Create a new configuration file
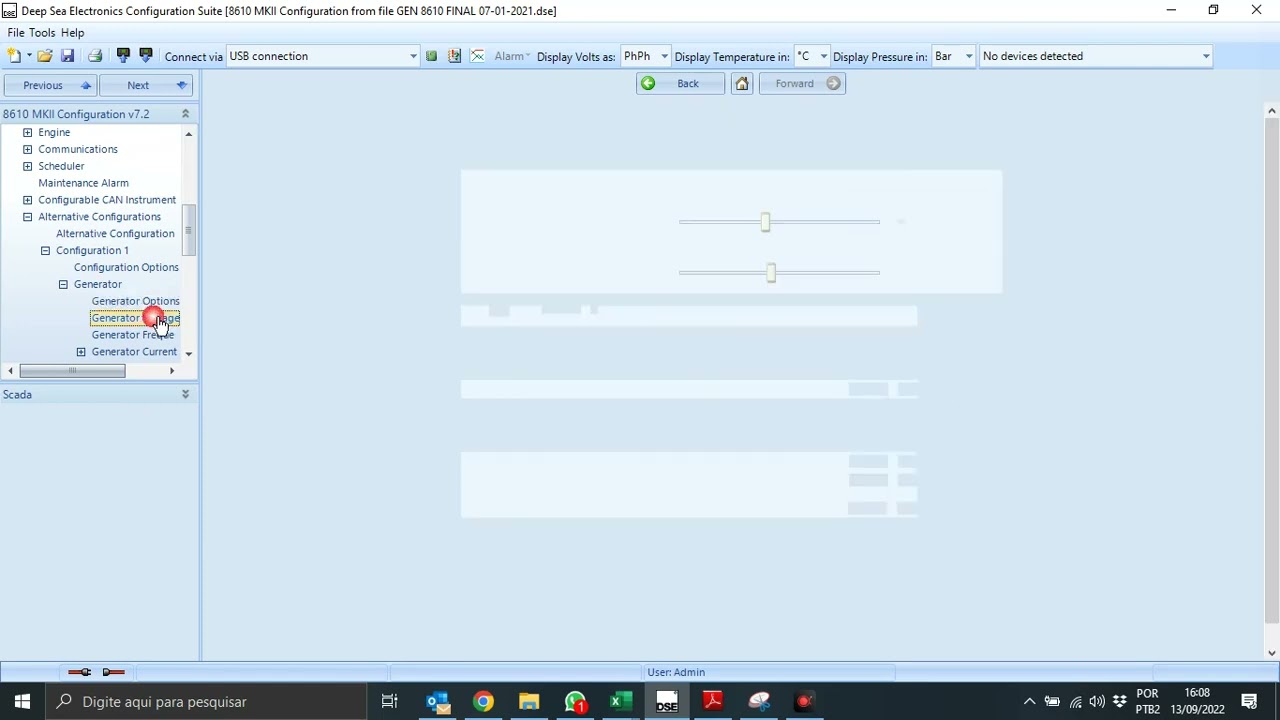 click(x=14, y=56)
